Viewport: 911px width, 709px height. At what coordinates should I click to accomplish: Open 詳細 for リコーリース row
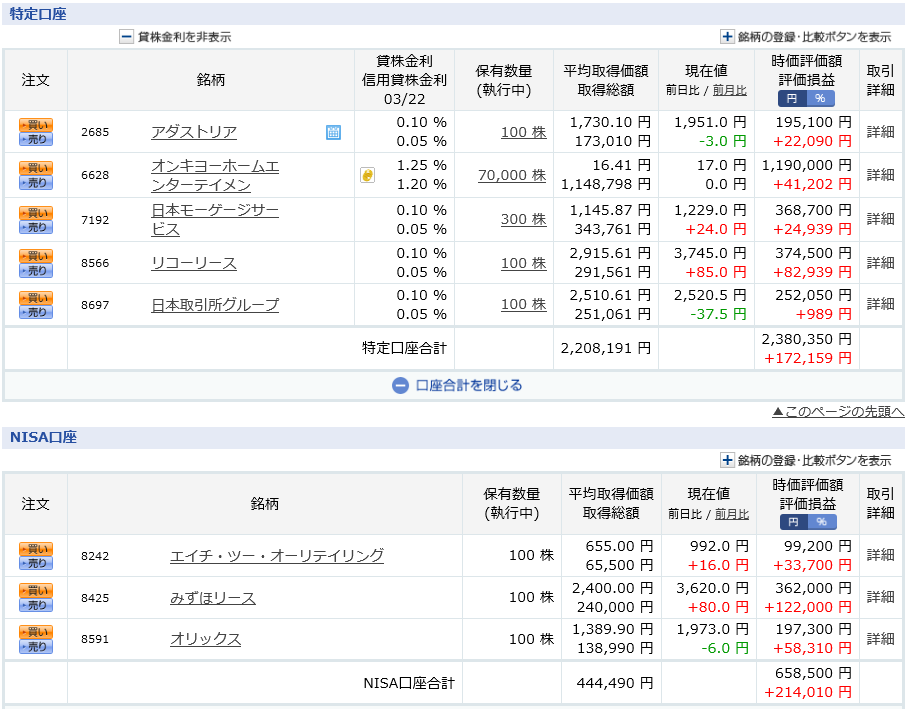[x=880, y=263]
